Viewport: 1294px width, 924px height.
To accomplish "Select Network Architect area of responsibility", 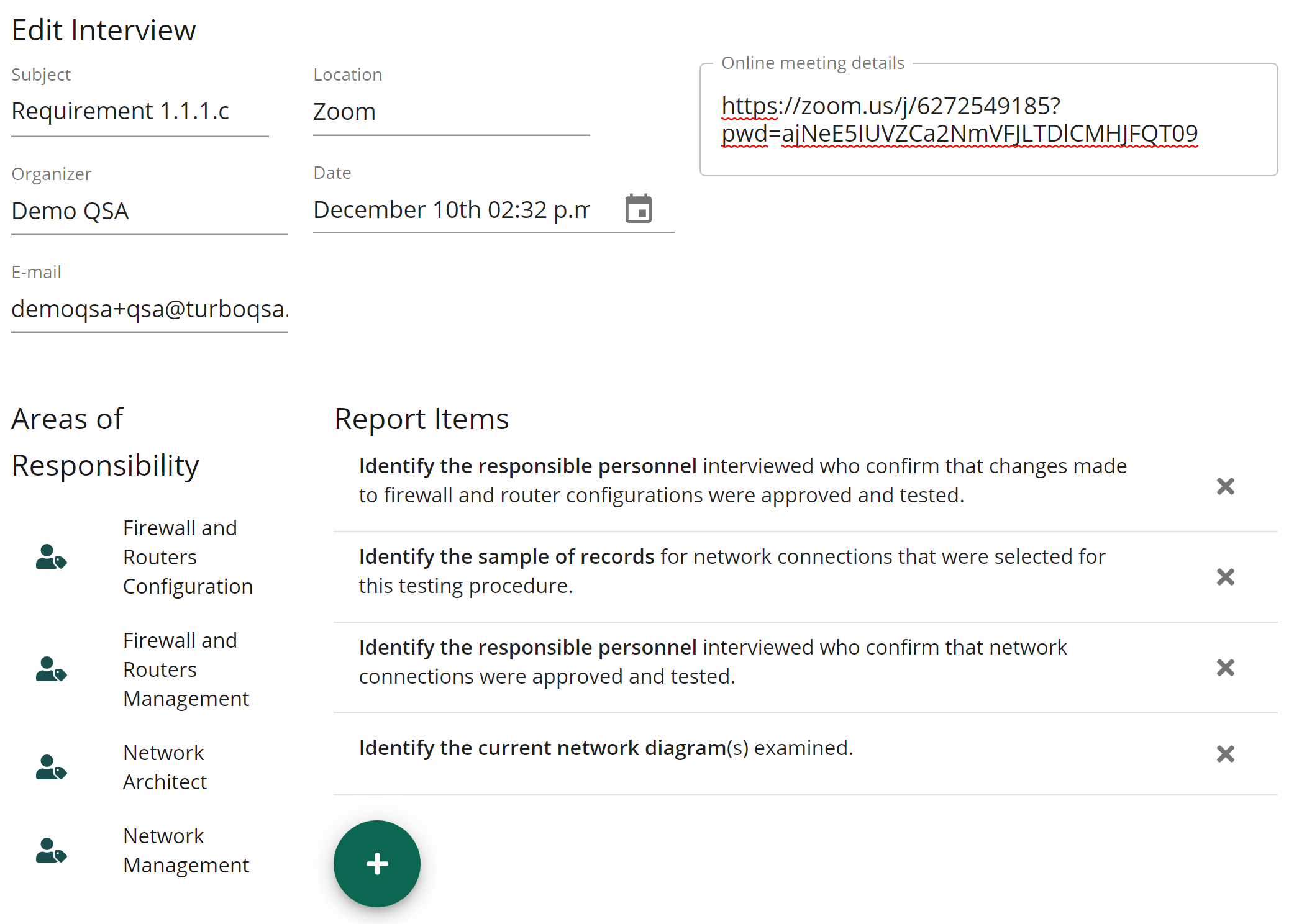I will click(165, 768).
